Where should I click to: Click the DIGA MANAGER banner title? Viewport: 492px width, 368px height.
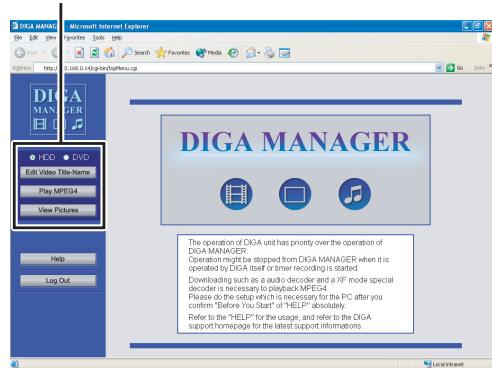(295, 142)
